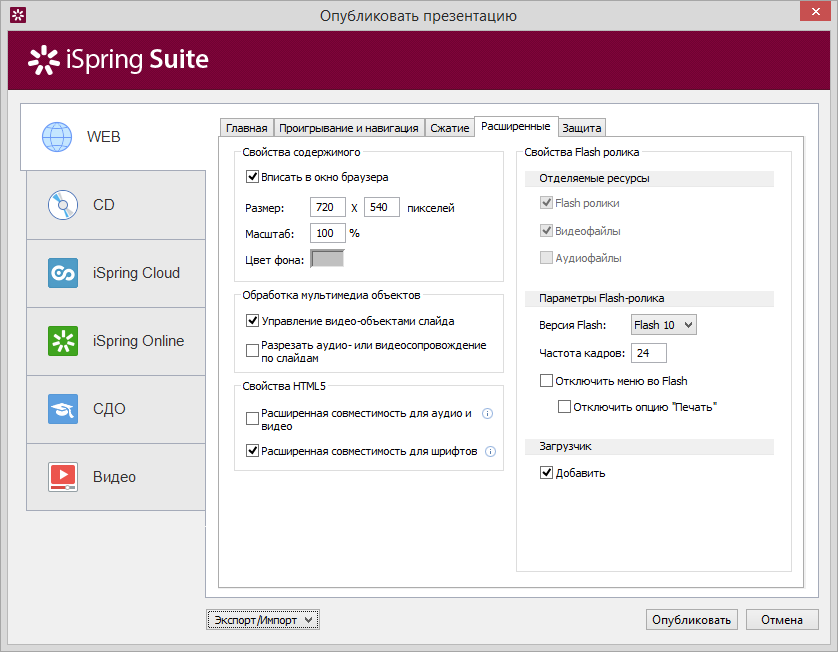Click info icon for audio and video compatibility
The height and width of the screenshot is (652, 838).
pos(487,414)
